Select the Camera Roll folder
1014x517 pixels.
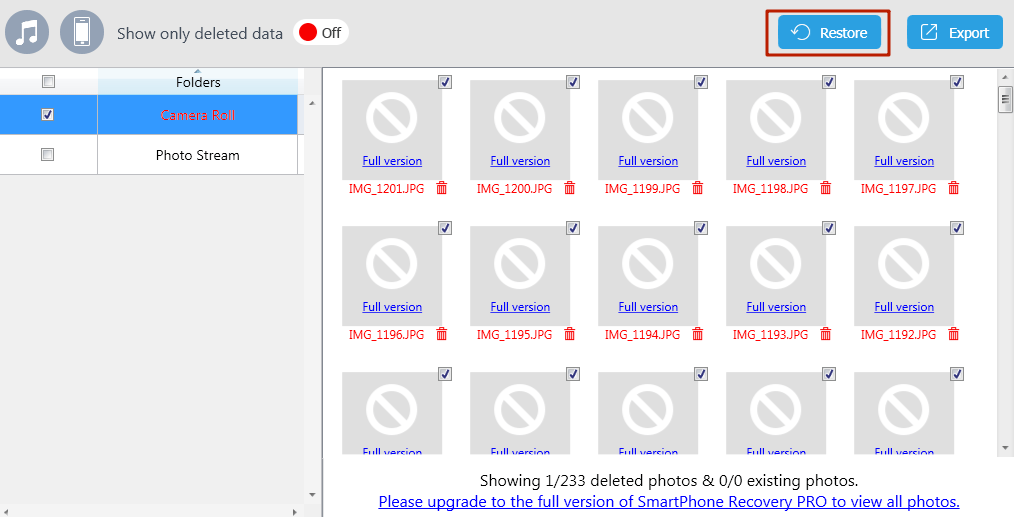(197, 115)
